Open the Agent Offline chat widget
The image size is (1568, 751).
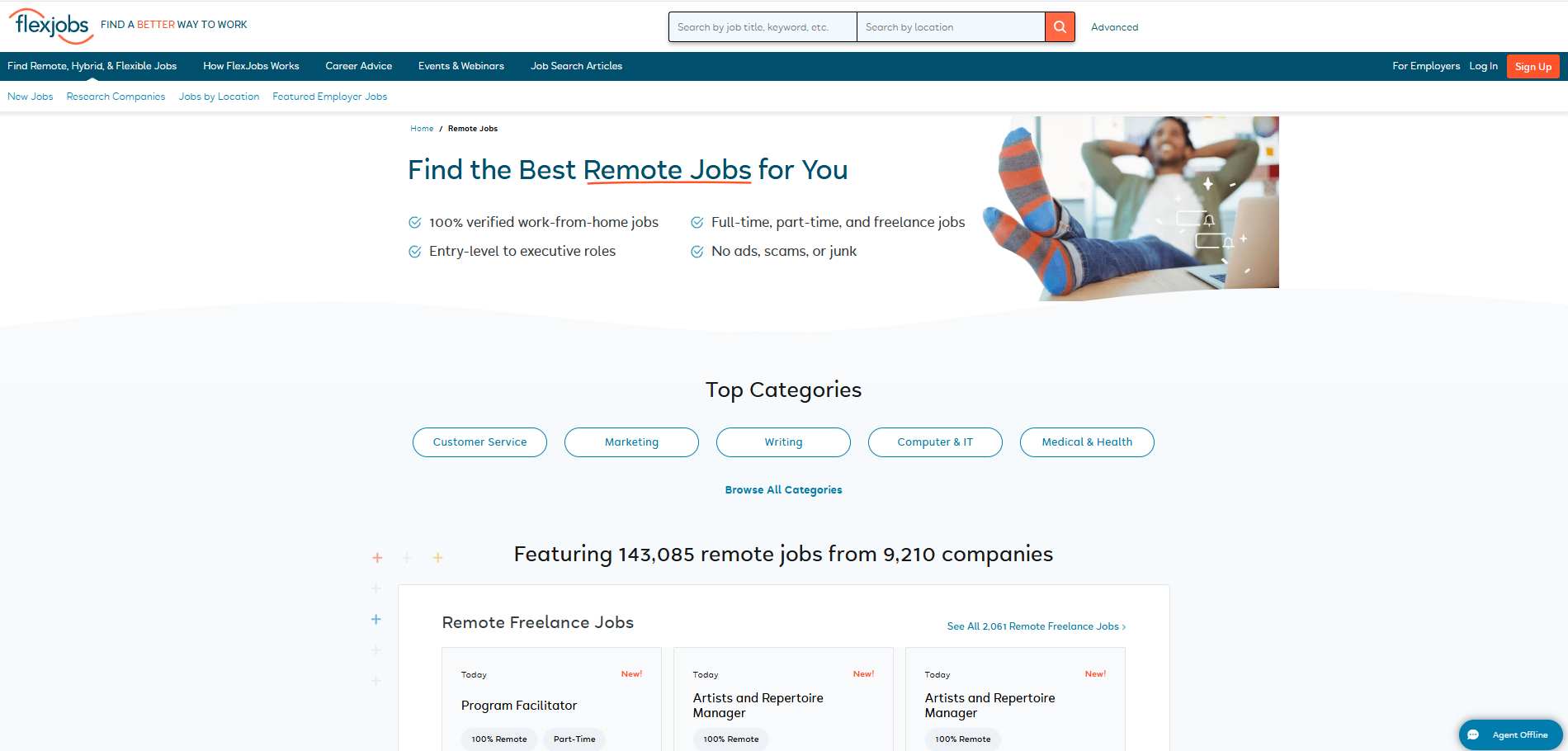tap(1510, 734)
